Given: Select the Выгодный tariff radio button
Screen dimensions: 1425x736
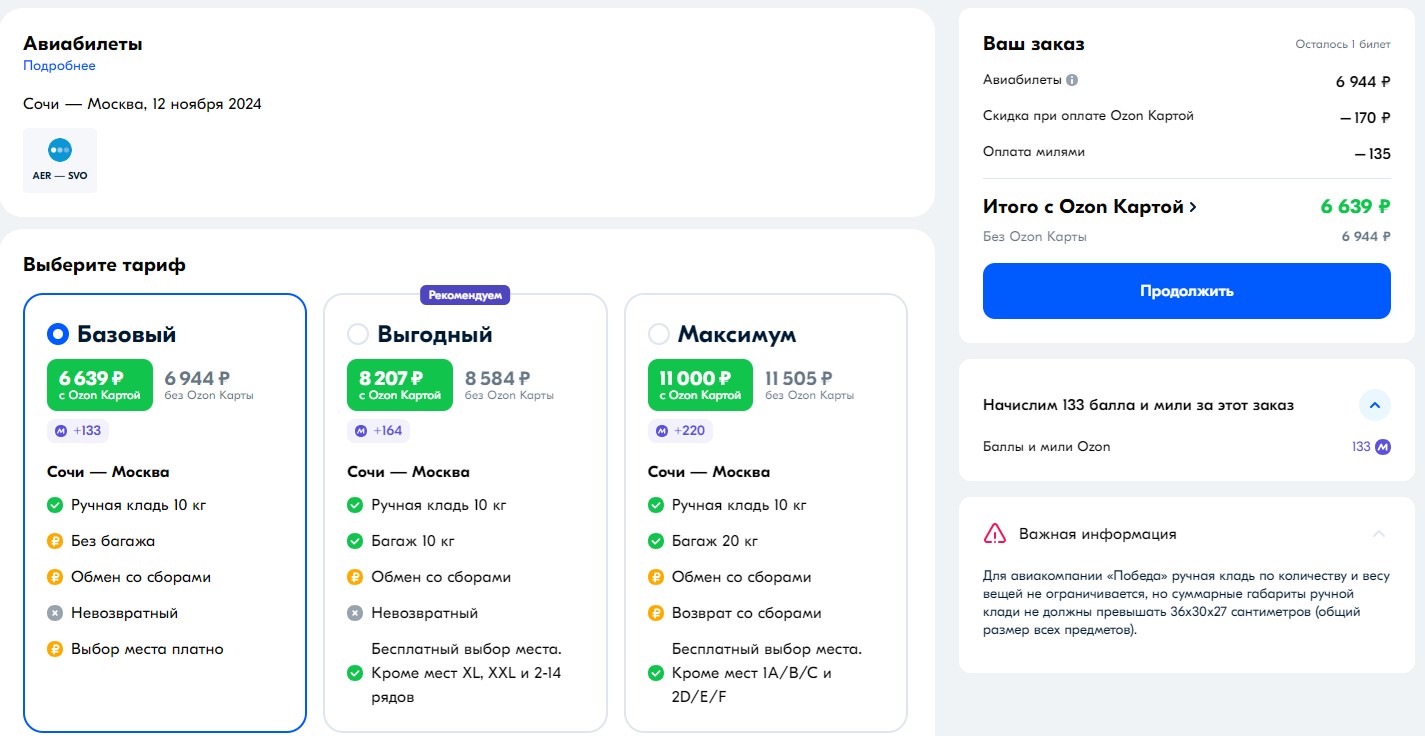Looking at the screenshot, I should [x=358, y=334].
